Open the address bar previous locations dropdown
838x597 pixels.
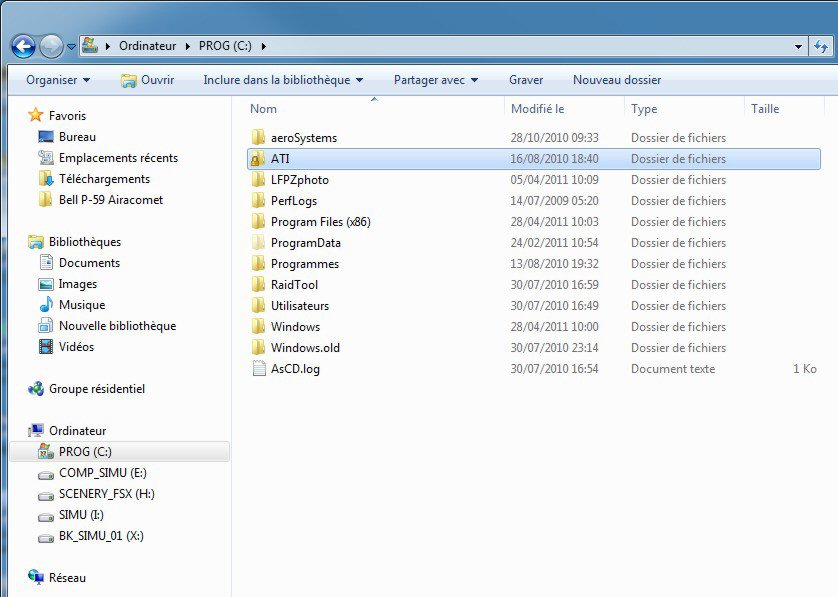click(x=798, y=46)
